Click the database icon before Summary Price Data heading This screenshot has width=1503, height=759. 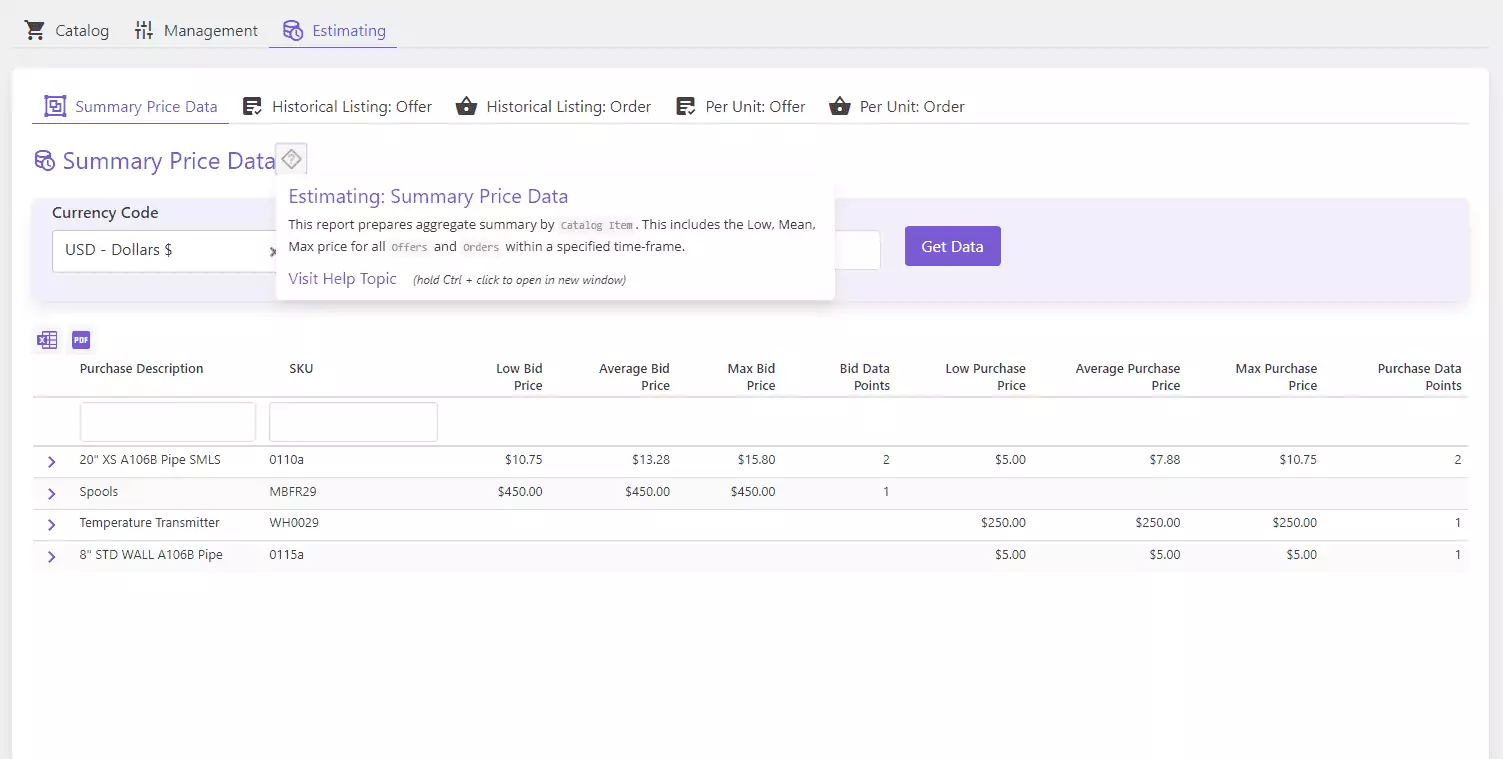click(x=44, y=161)
